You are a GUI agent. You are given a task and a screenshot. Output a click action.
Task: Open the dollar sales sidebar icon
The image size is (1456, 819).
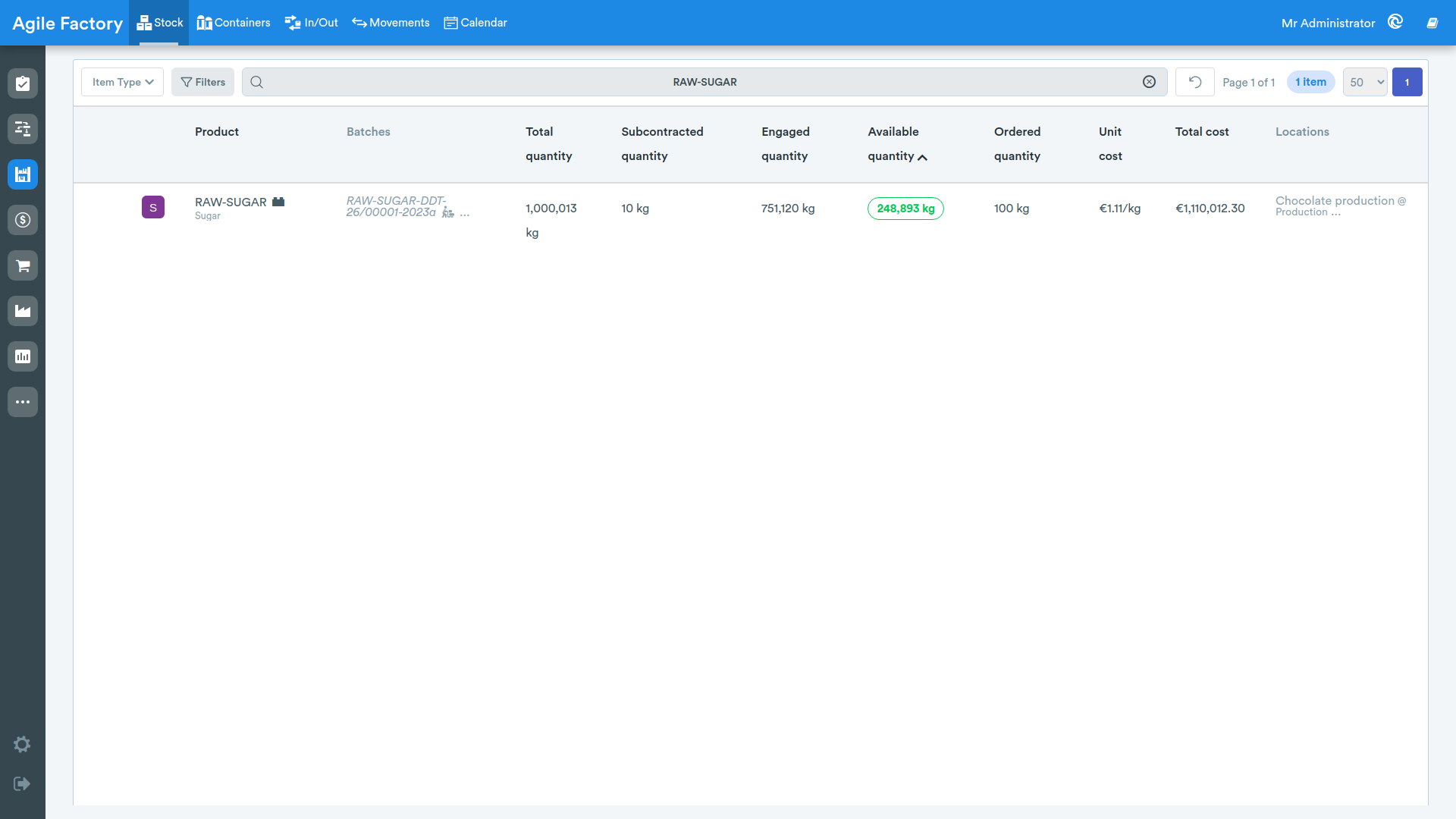(x=23, y=220)
